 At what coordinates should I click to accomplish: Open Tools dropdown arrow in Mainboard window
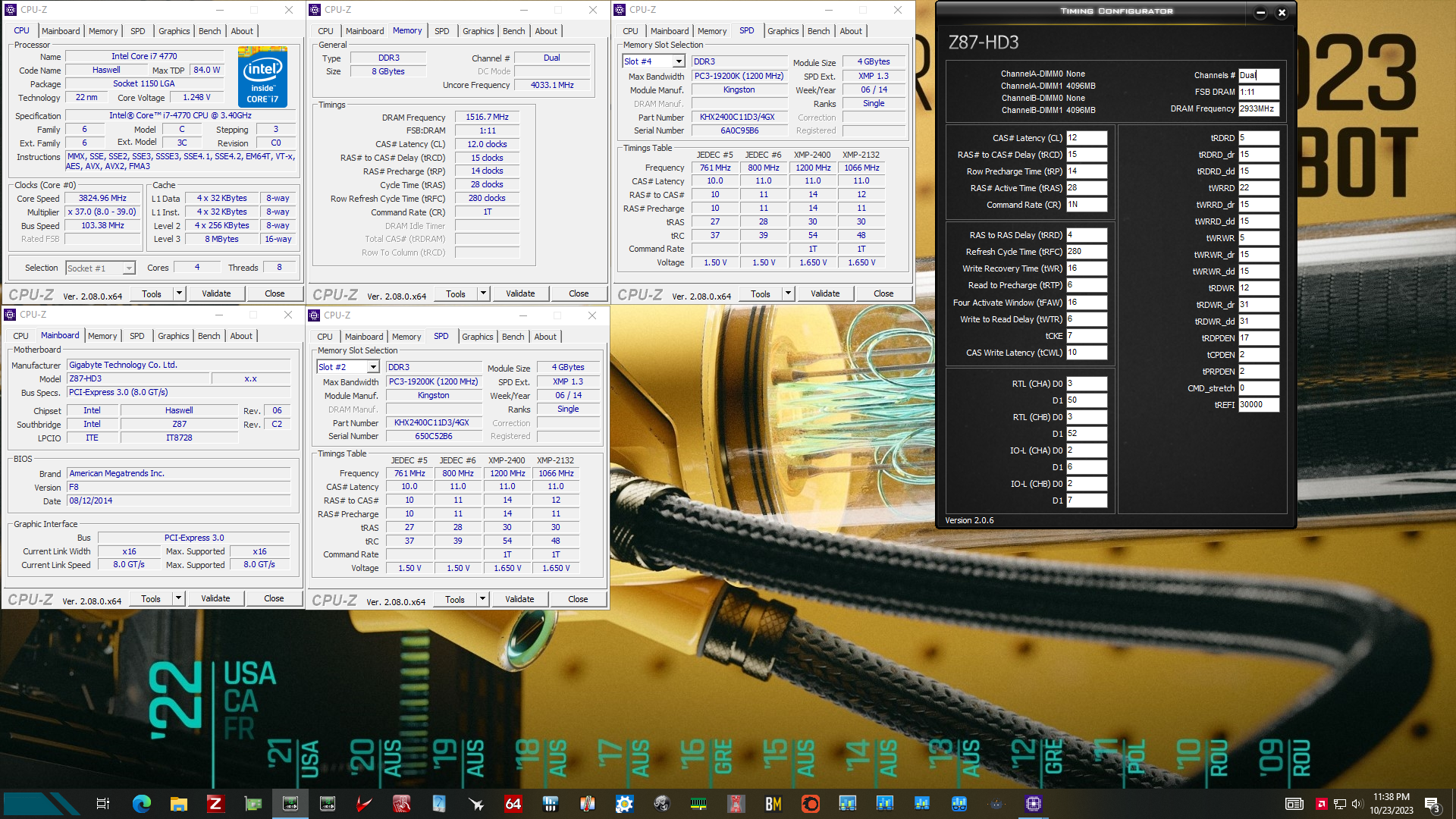pyautogui.click(x=178, y=598)
